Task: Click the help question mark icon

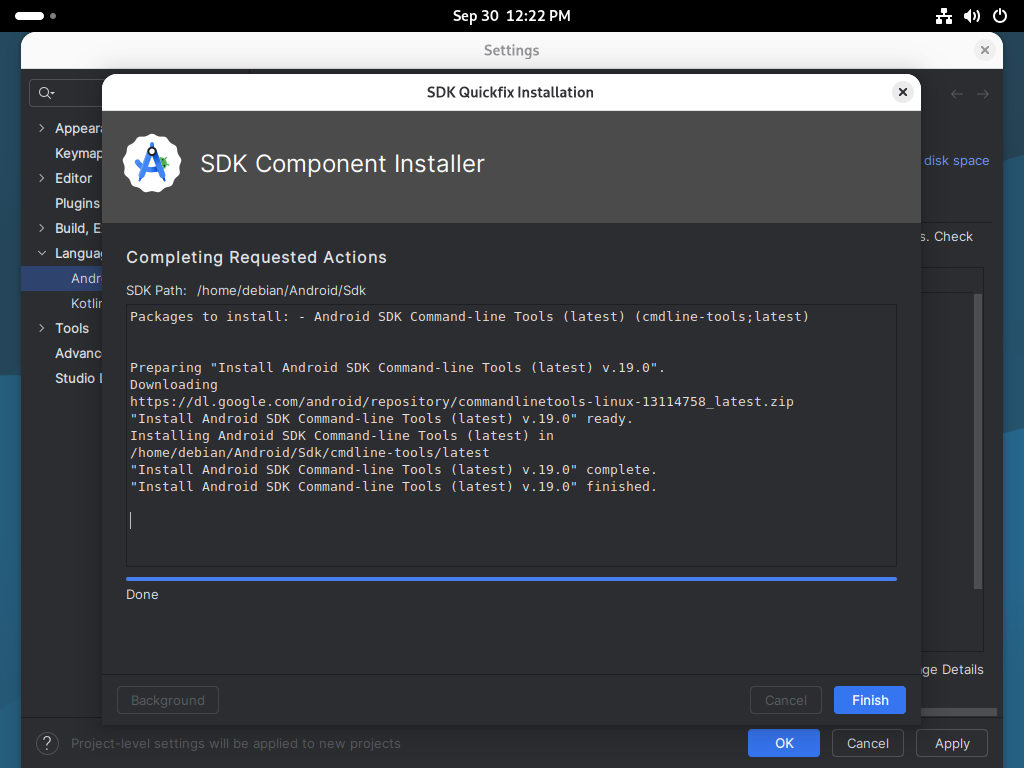Action: pyautogui.click(x=47, y=743)
